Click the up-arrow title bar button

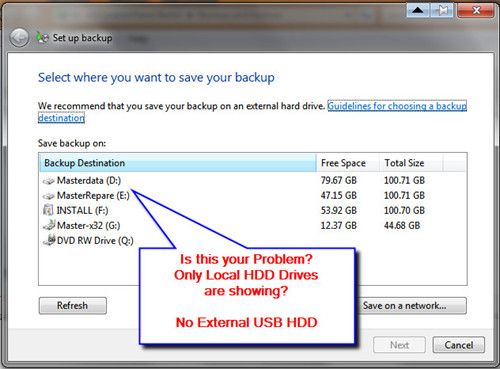pyautogui.click(x=418, y=11)
